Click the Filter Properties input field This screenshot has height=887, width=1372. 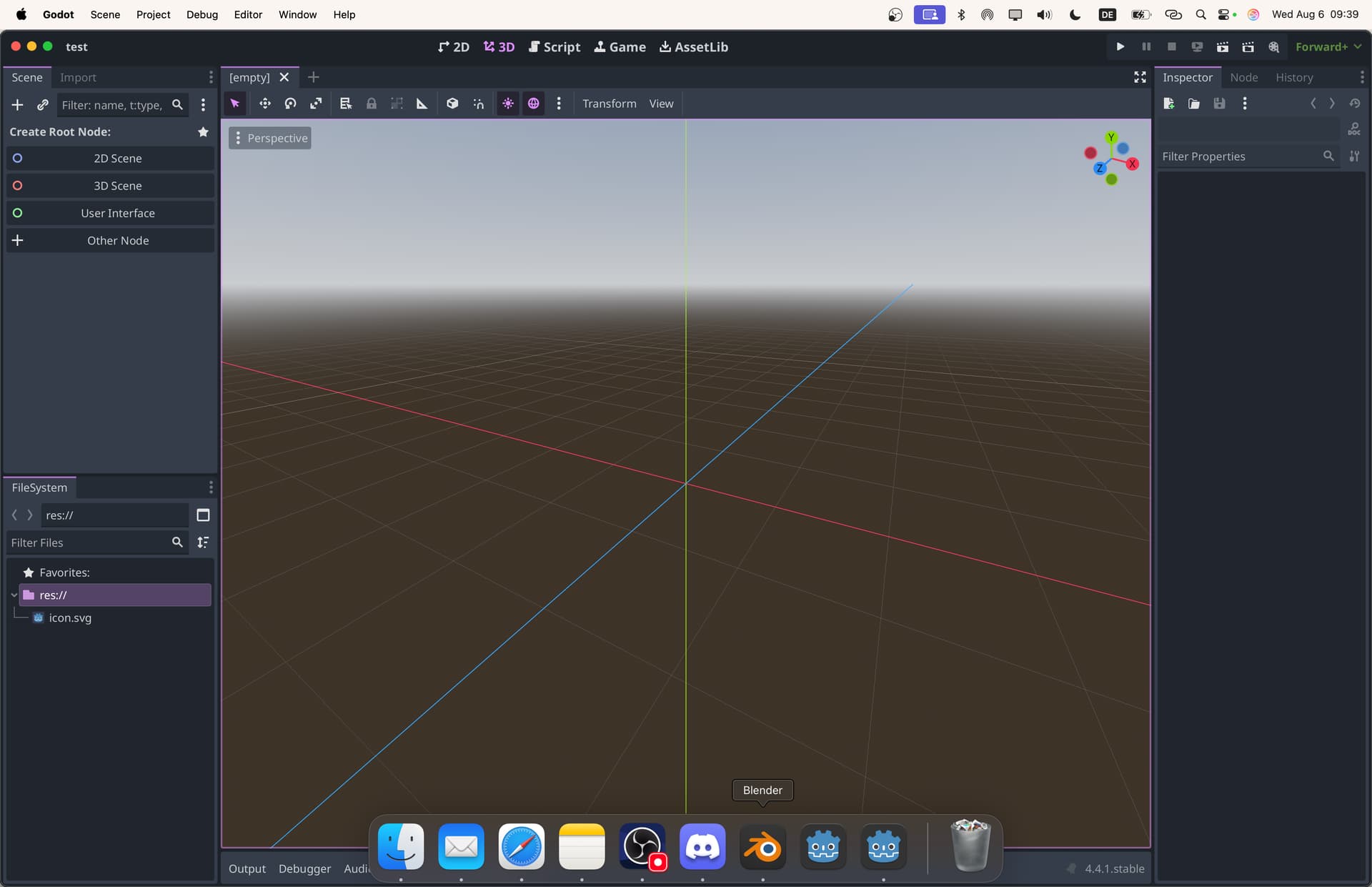click(x=1240, y=157)
